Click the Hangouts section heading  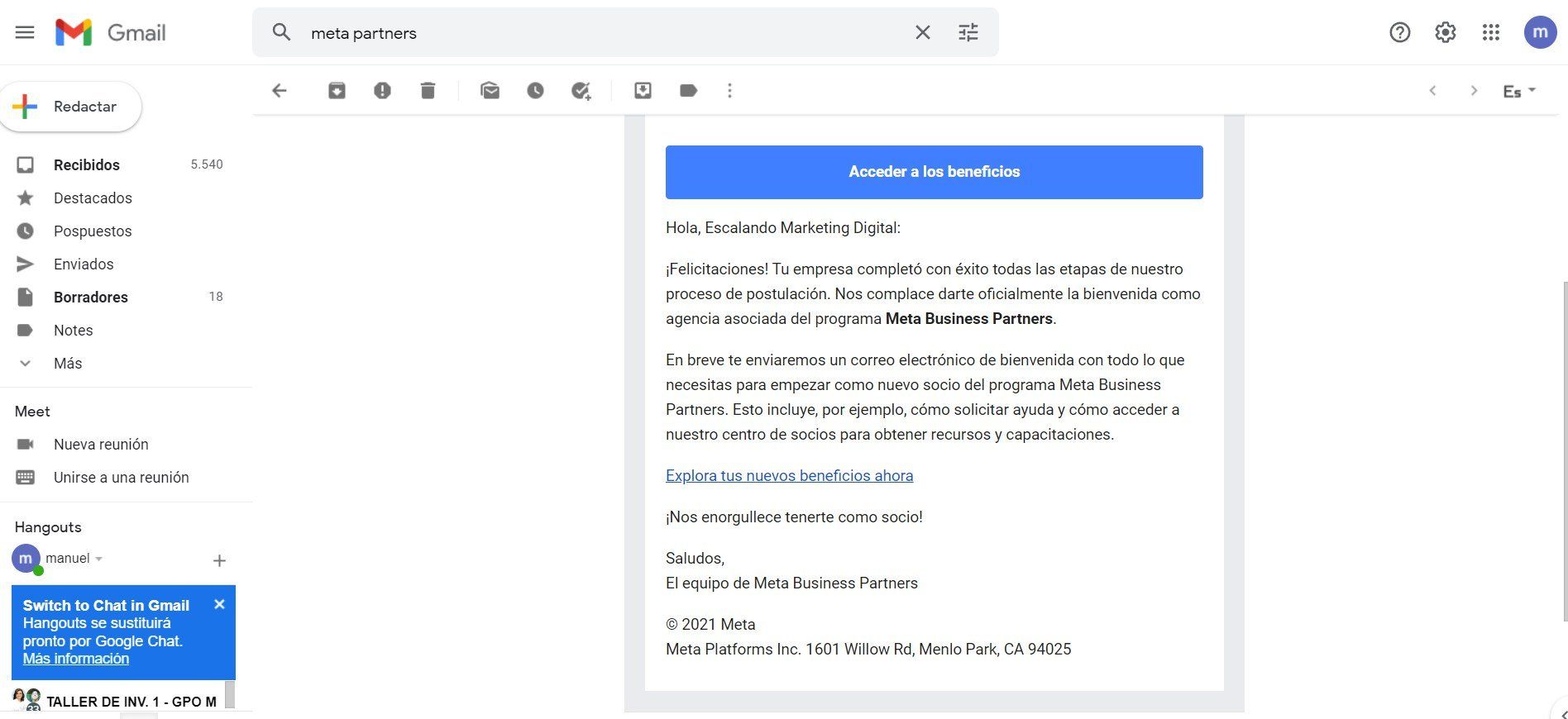[x=48, y=527]
